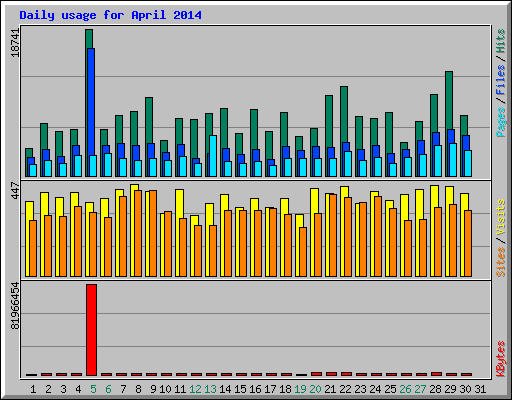The height and width of the screenshot is (400, 512).
Task: Click the orange Sites bar for day 1
Action: [x=33, y=248]
